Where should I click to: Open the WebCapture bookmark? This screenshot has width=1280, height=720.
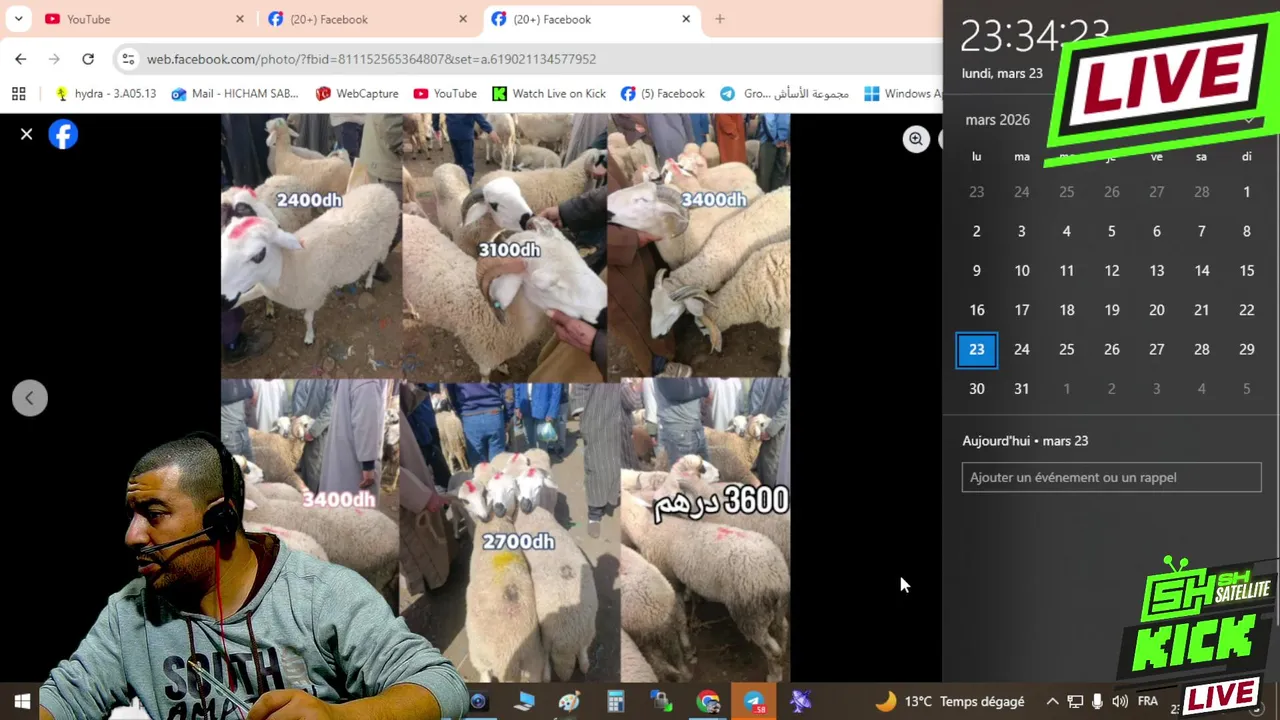[357, 93]
